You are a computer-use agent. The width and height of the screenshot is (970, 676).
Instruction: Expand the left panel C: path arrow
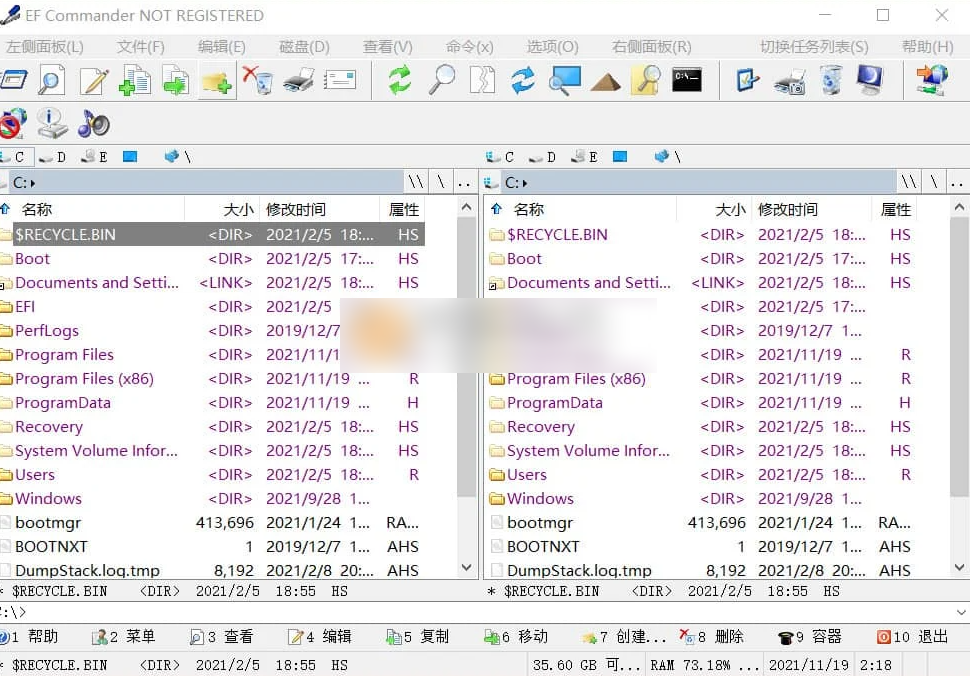(33, 183)
